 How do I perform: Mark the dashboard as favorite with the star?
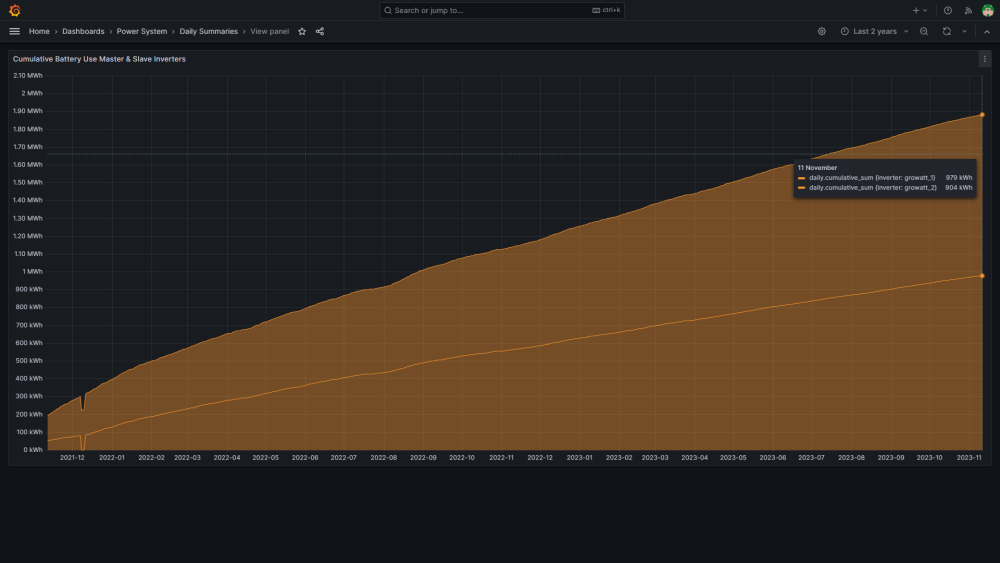pos(302,31)
